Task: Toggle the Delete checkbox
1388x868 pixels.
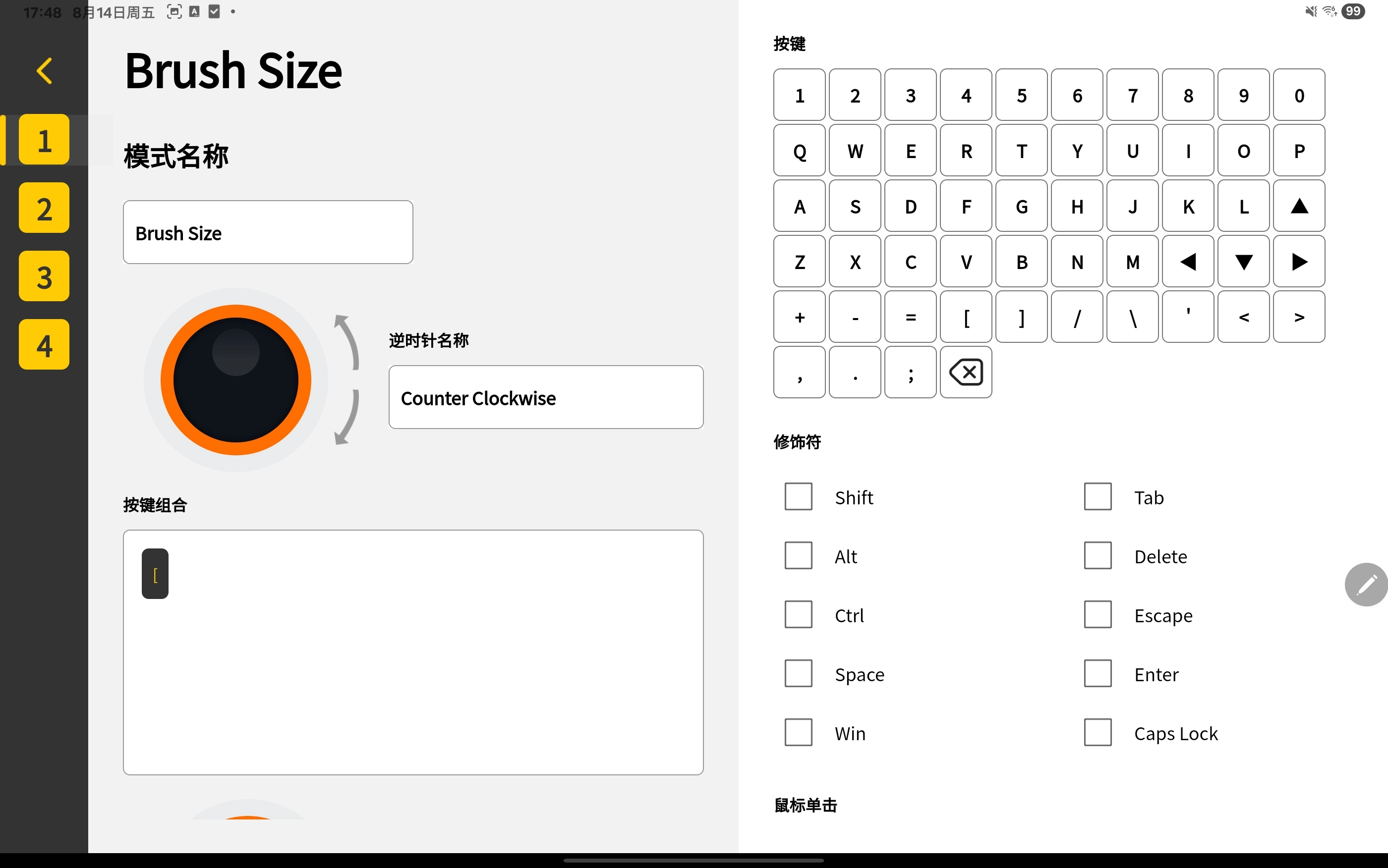Action: click(1098, 556)
